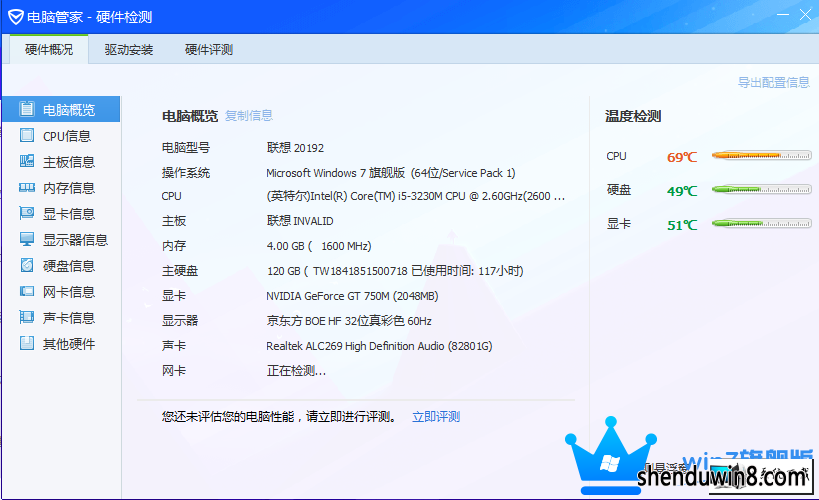Select 电脑概览 in the sidebar
The height and width of the screenshot is (500, 819).
pos(61,109)
